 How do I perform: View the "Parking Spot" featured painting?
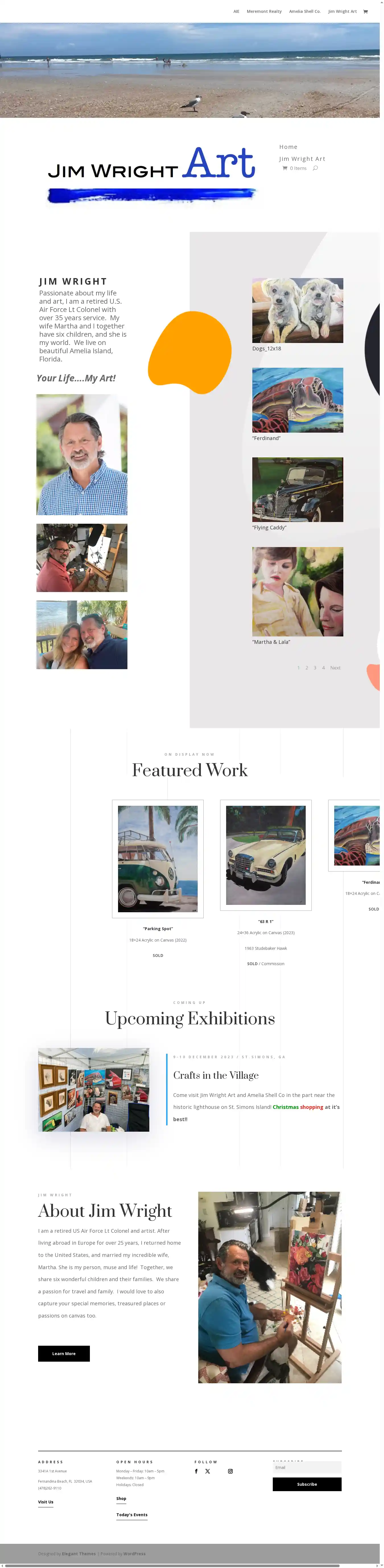(158, 858)
